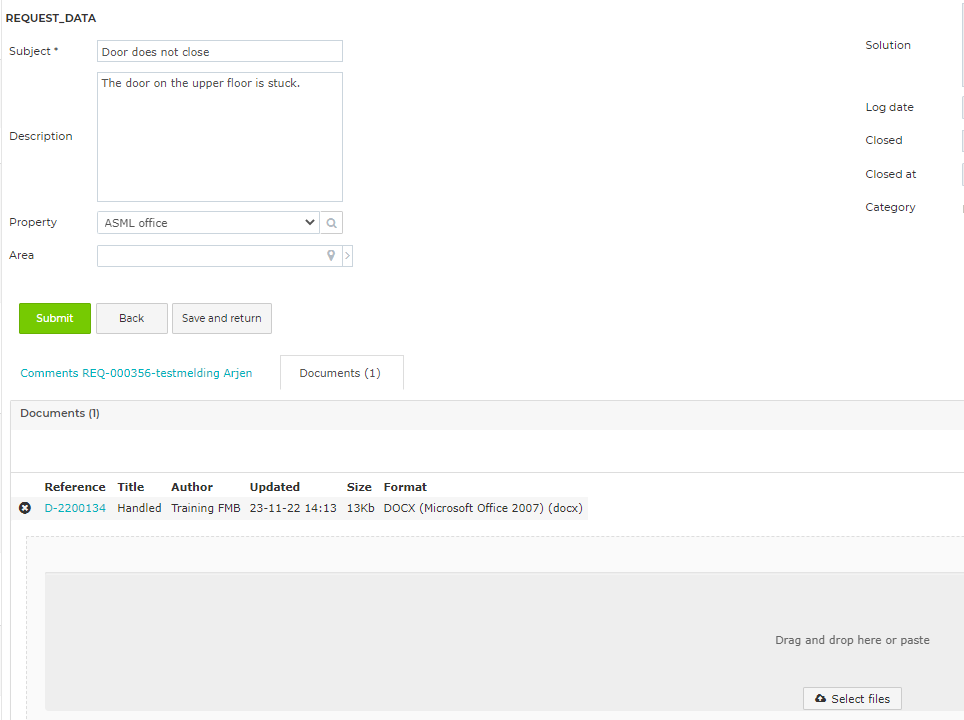
Task: Click the Solution label
Action: pyautogui.click(x=888, y=45)
